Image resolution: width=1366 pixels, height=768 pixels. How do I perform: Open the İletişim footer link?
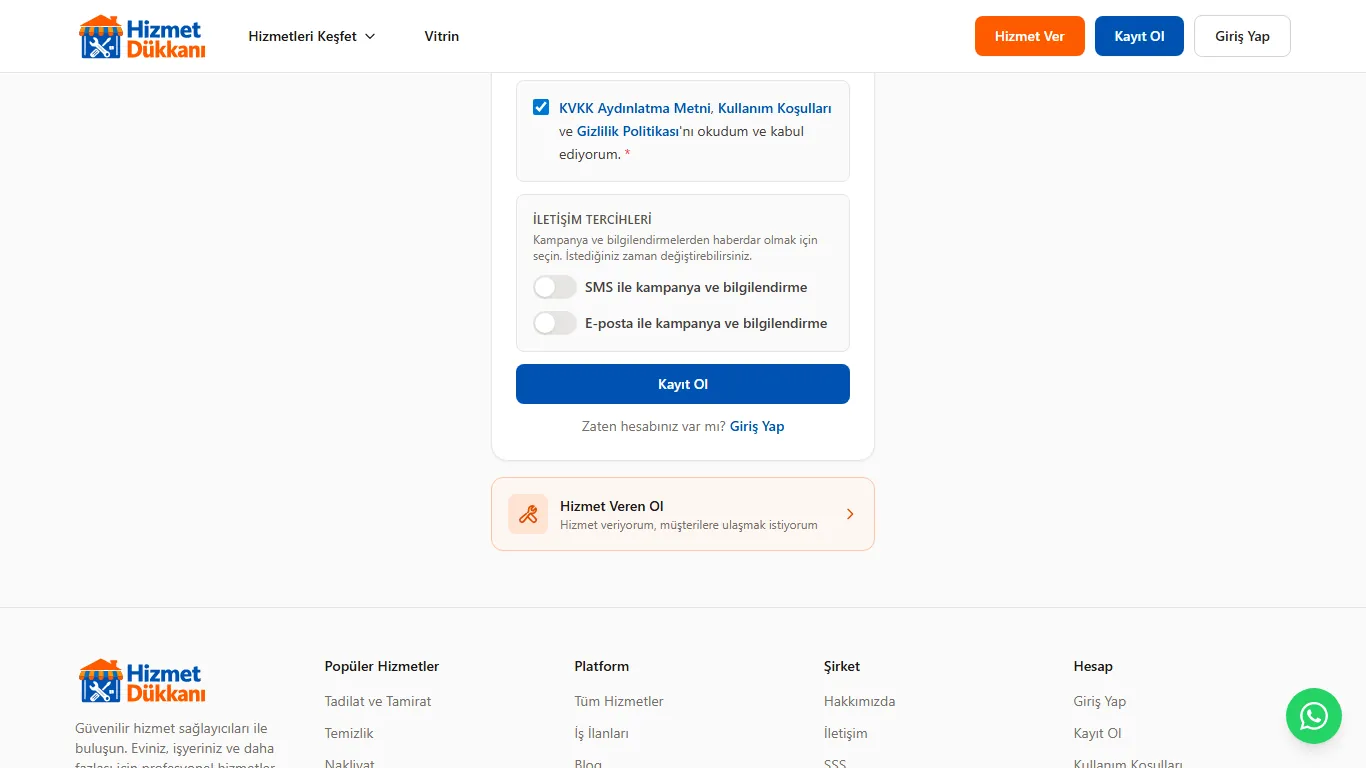click(x=846, y=733)
